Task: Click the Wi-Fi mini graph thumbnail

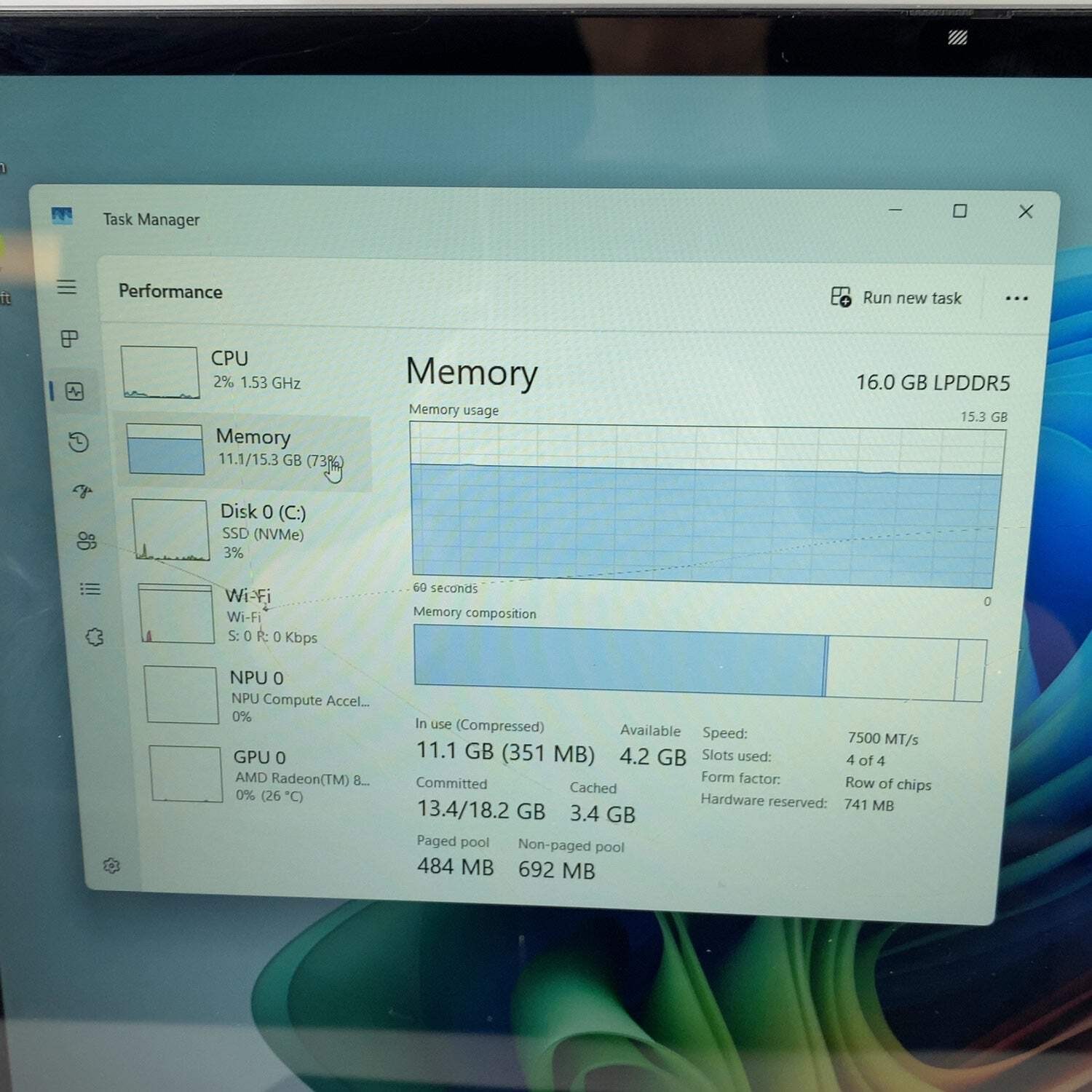Action: click(177, 614)
